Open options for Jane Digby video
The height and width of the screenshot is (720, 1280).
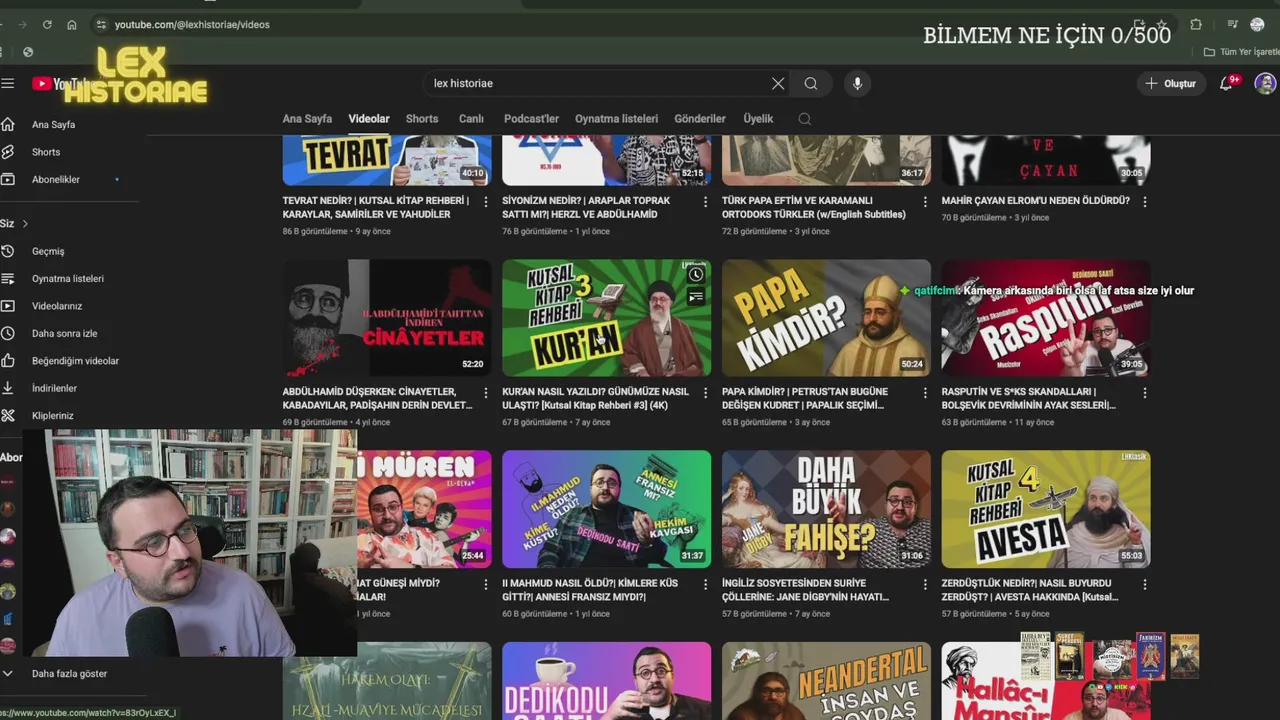point(925,584)
